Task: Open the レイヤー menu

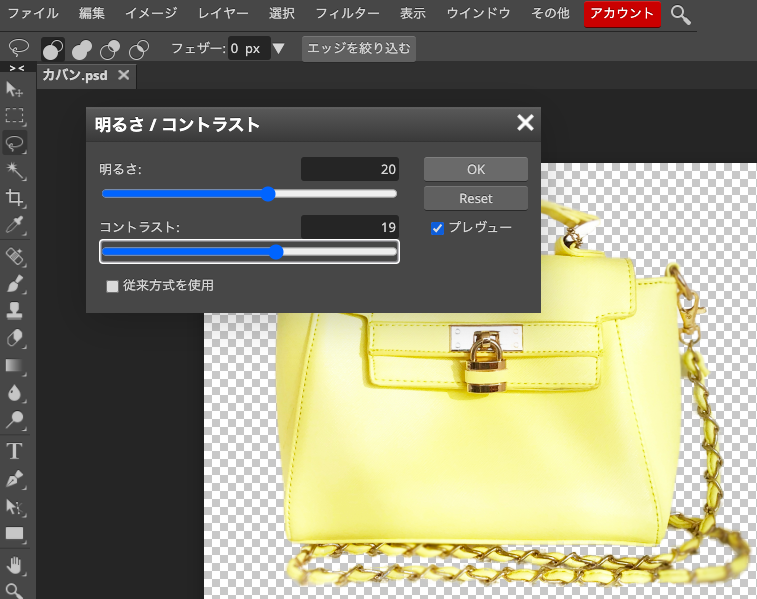Action: [223, 14]
